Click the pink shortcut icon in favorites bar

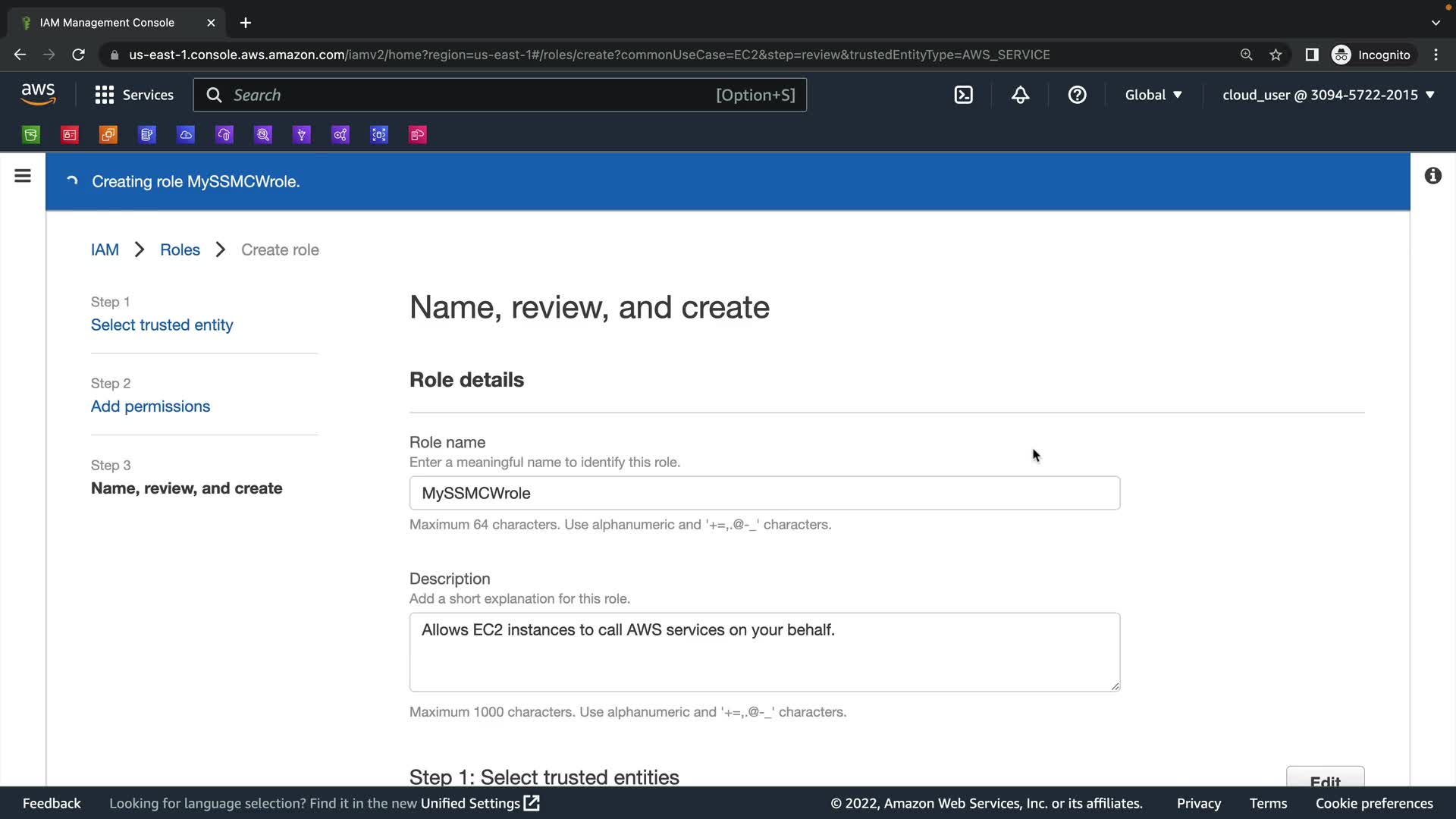point(418,135)
